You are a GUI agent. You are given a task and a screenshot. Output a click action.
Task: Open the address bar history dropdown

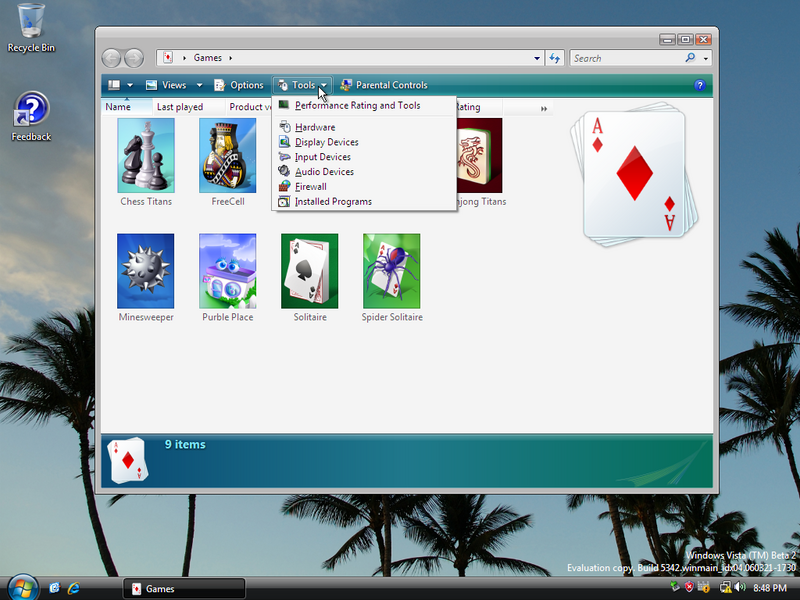tap(537, 58)
